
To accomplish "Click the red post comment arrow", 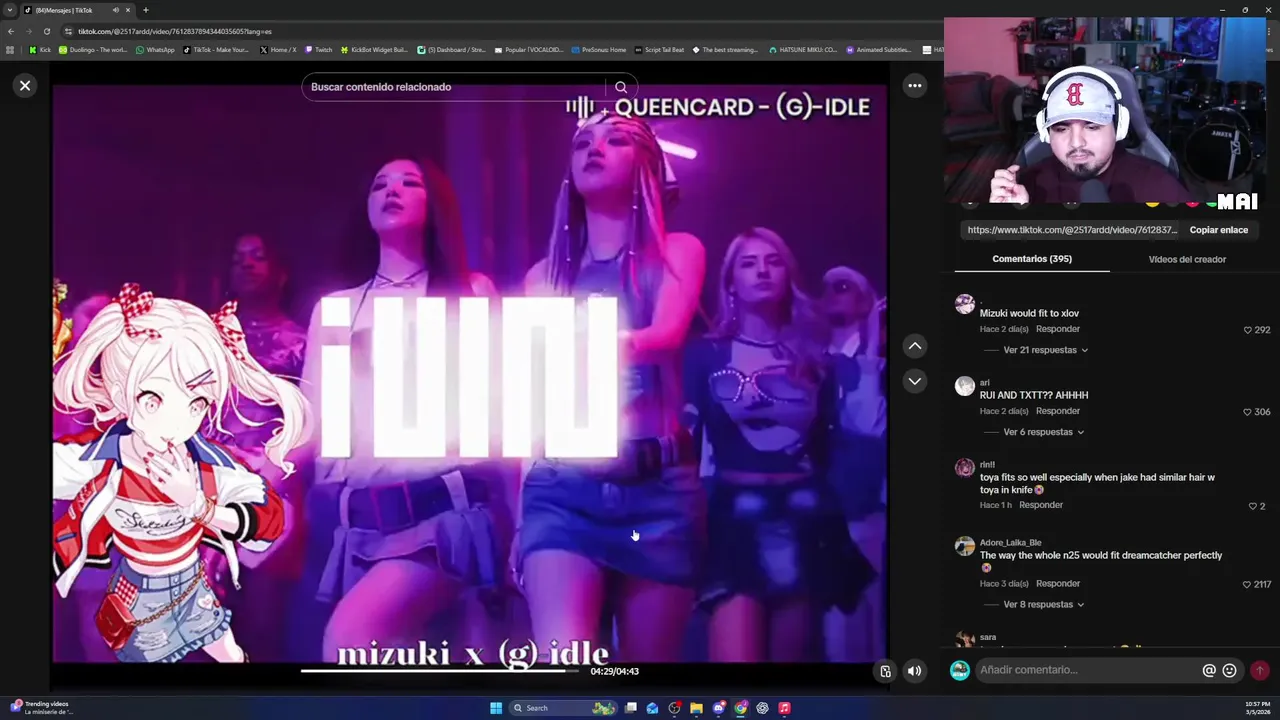I will [1260, 670].
